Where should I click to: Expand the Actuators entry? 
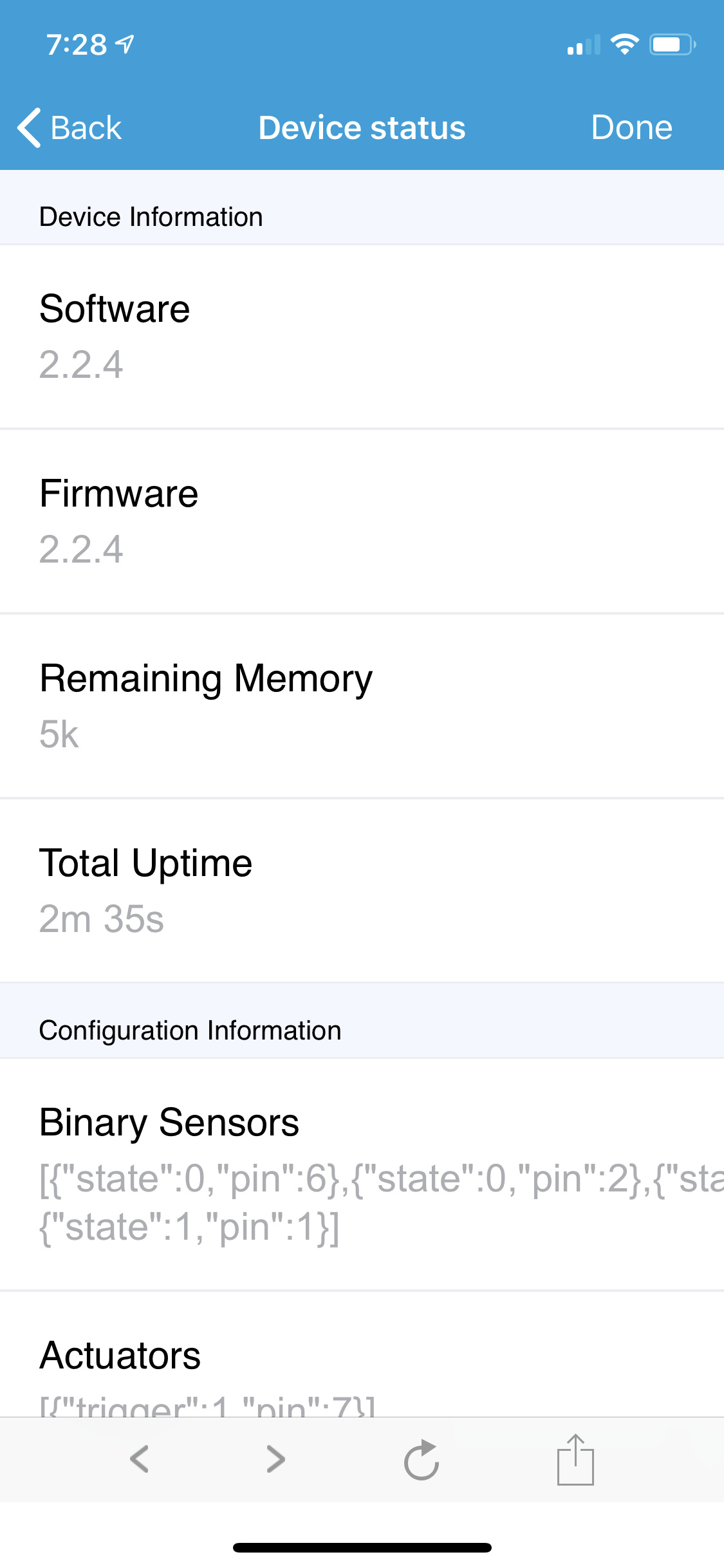(362, 1358)
